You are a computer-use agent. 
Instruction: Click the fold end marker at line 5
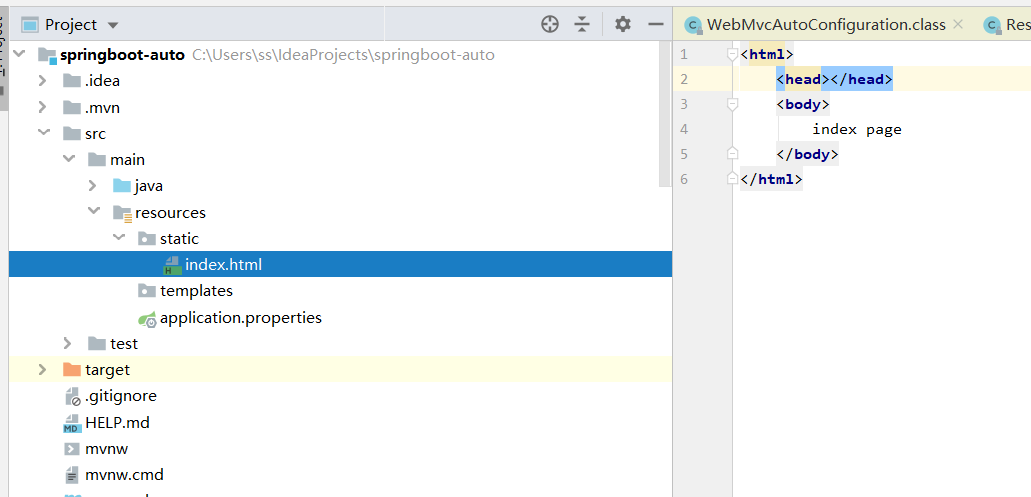(732, 154)
